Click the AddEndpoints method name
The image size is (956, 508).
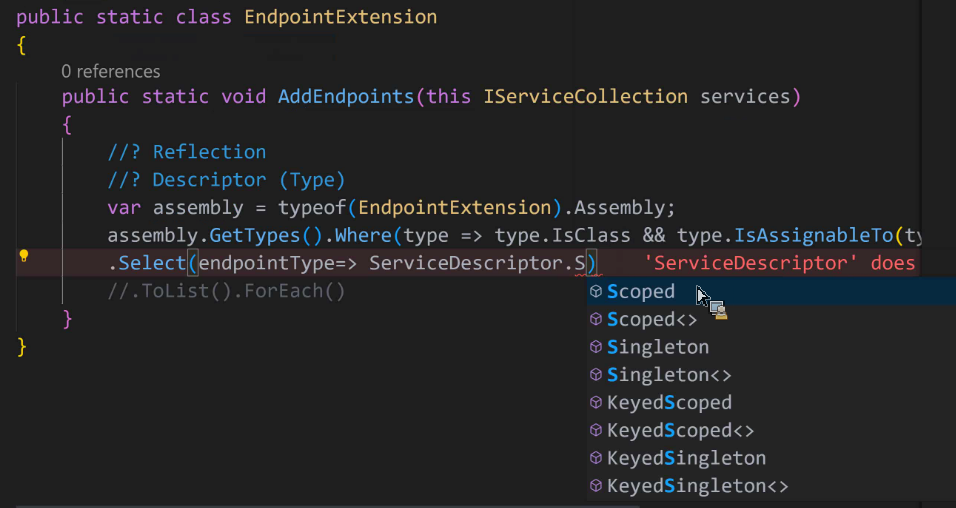[345, 97]
